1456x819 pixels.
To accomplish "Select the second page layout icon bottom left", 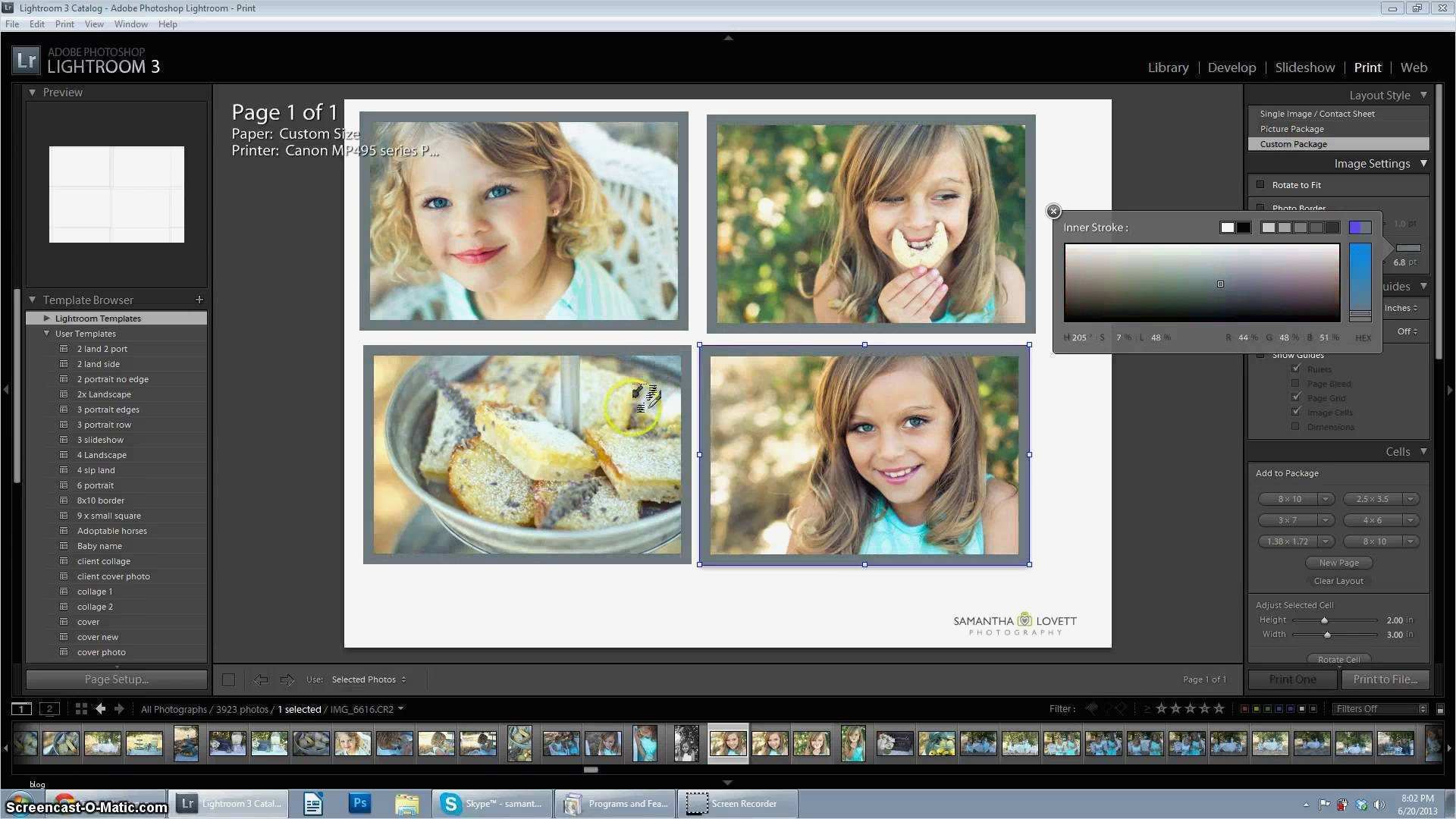I will (49, 708).
